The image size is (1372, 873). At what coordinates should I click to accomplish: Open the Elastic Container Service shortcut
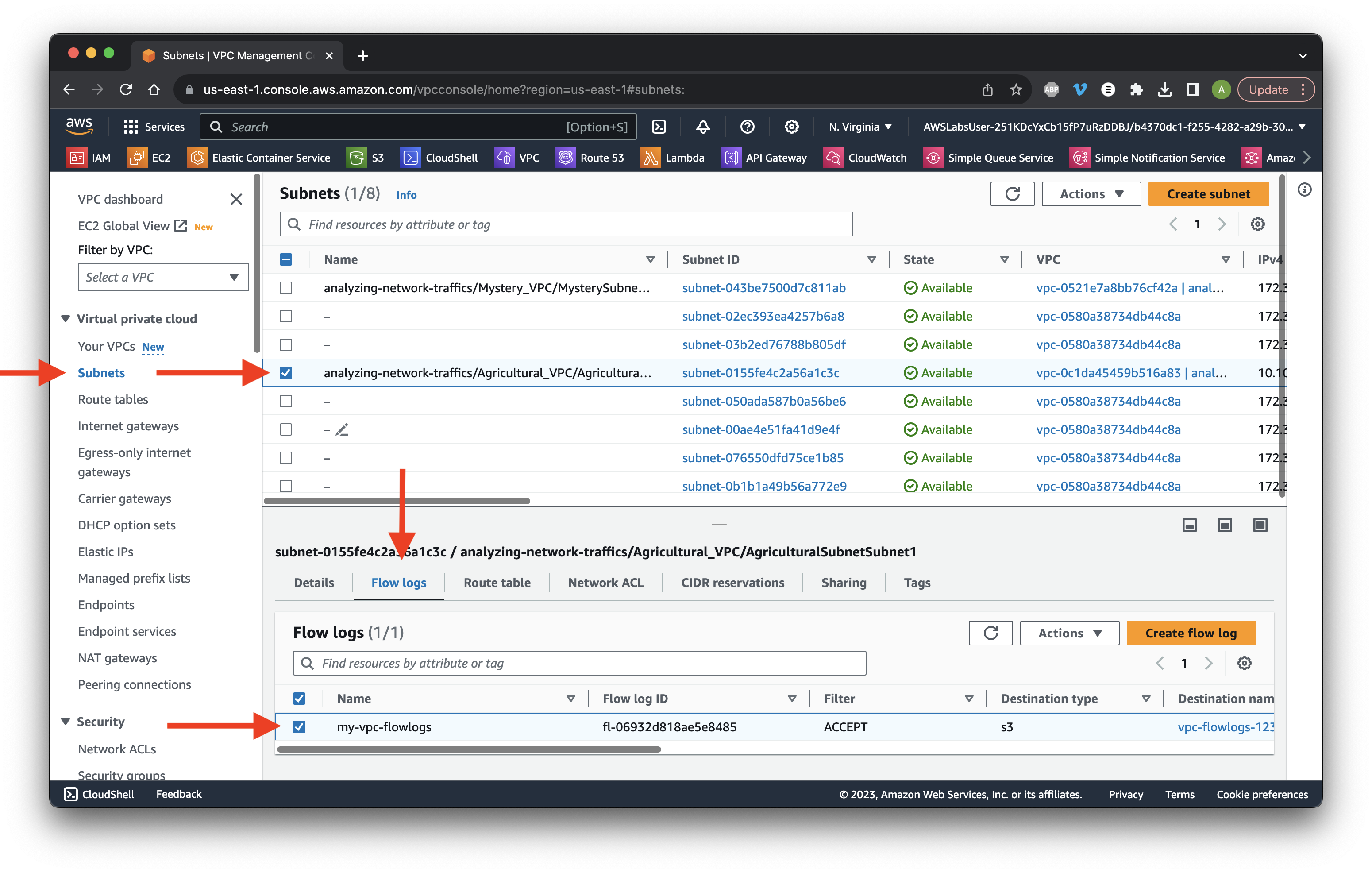[x=258, y=158]
